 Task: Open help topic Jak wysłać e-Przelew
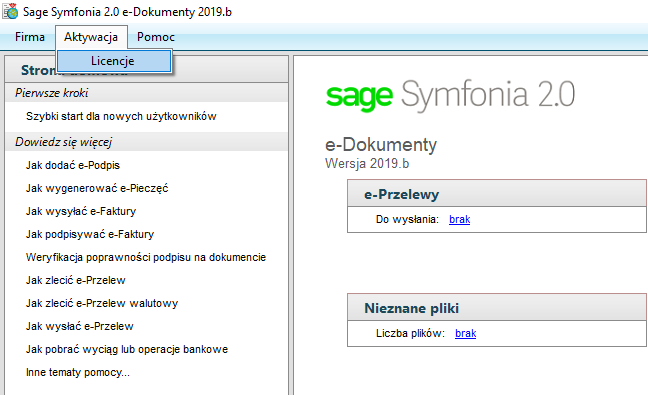click(x=80, y=326)
